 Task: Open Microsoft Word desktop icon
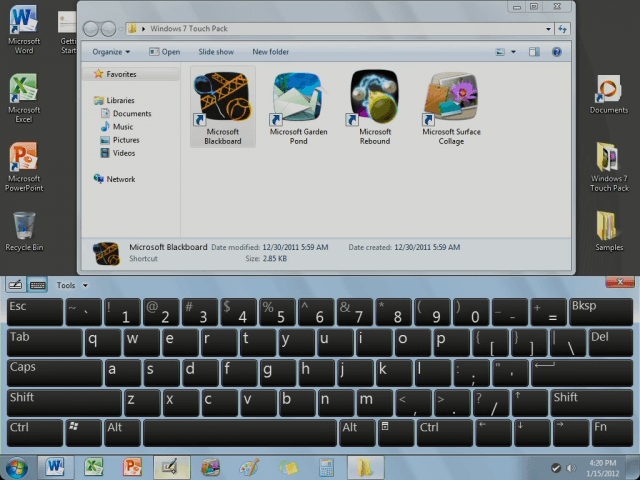24,29
